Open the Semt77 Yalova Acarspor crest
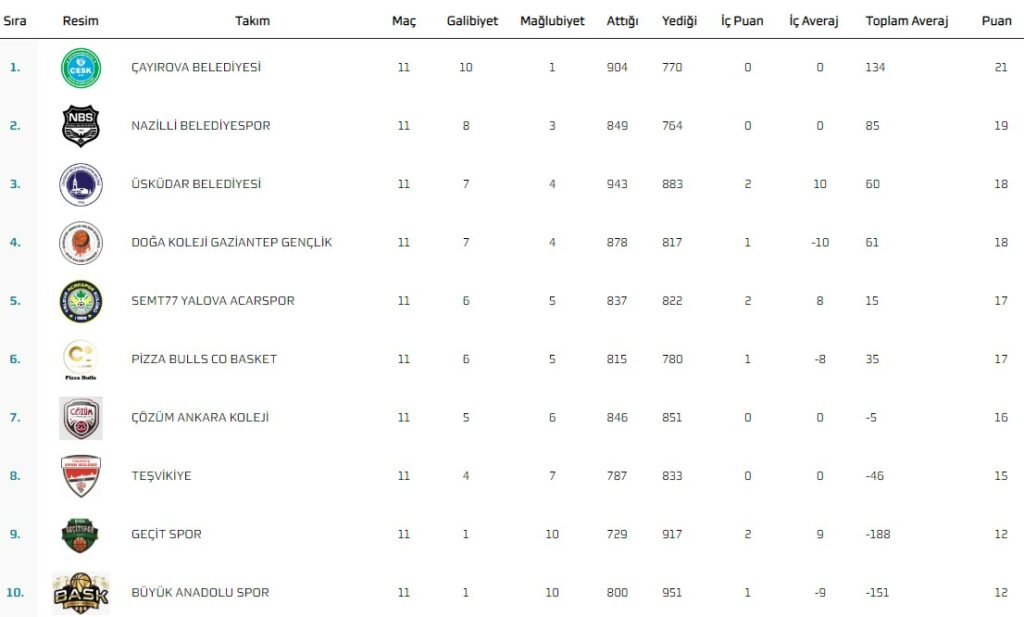 (x=81, y=301)
